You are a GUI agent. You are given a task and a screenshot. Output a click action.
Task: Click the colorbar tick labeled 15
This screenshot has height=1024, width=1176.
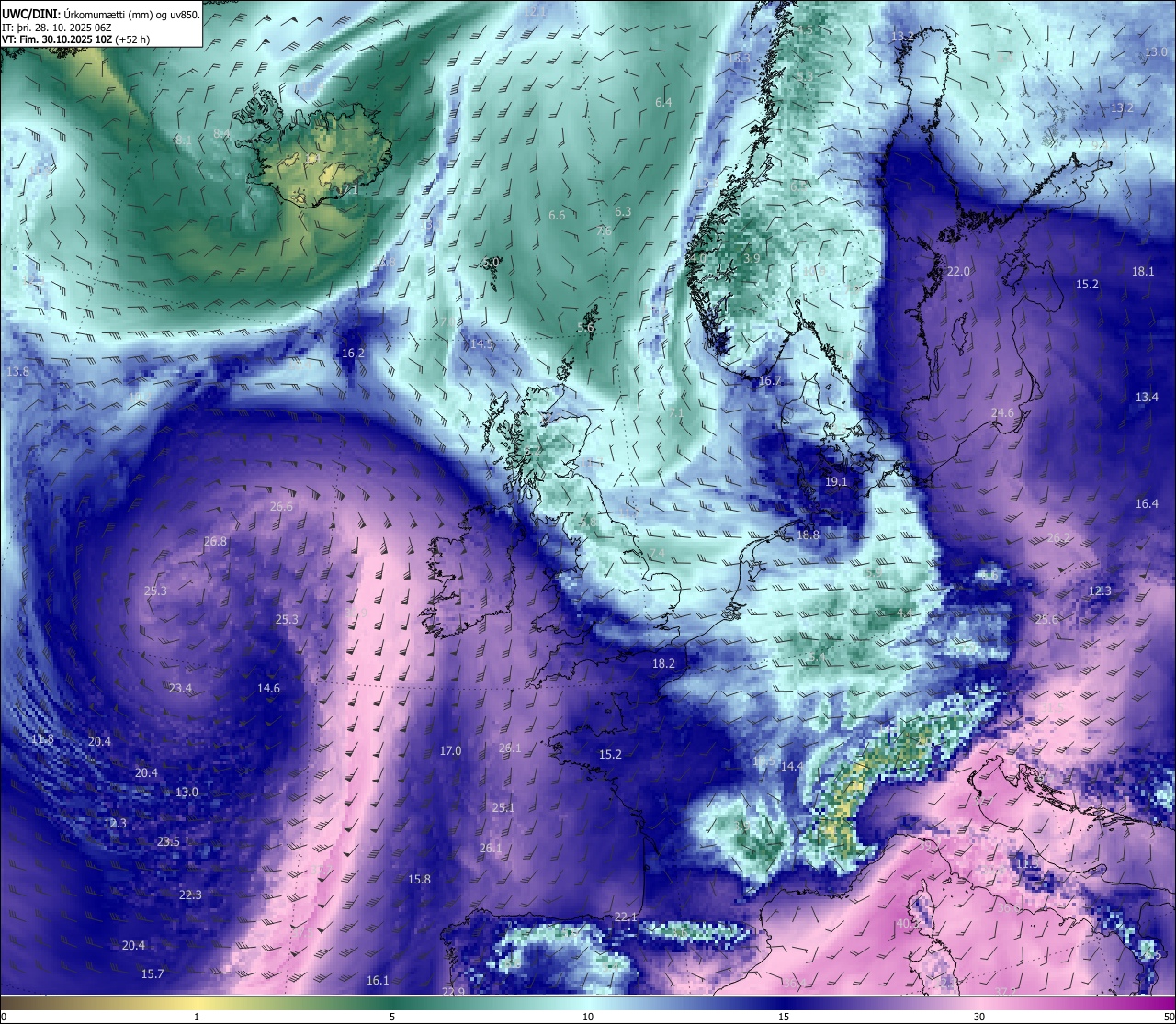(784, 1017)
